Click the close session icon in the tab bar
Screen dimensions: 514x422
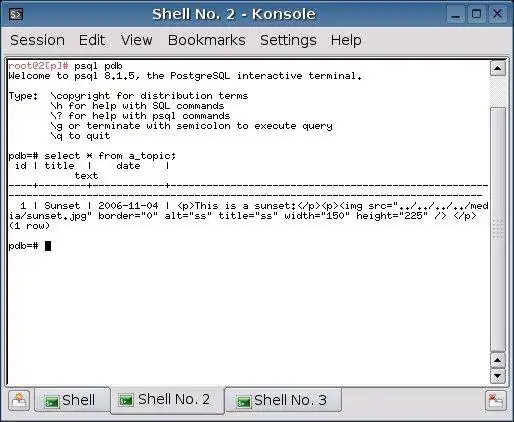[x=496, y=400]
